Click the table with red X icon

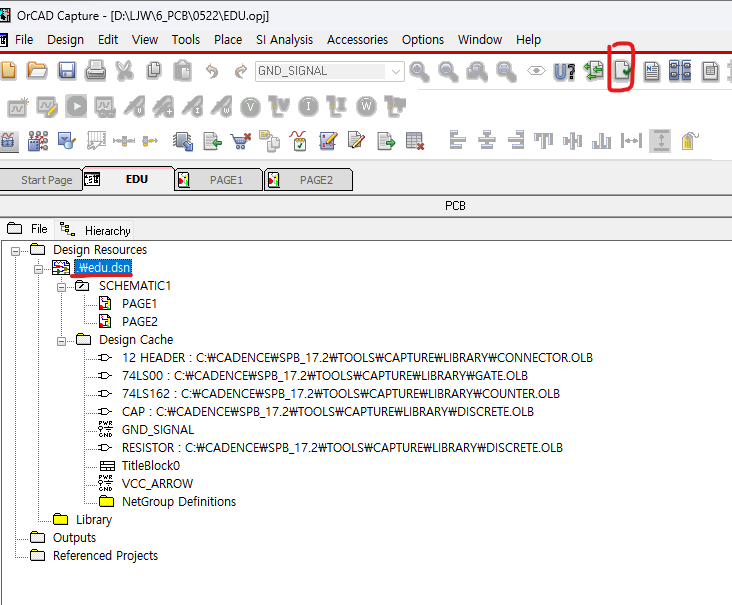point(415,141)
